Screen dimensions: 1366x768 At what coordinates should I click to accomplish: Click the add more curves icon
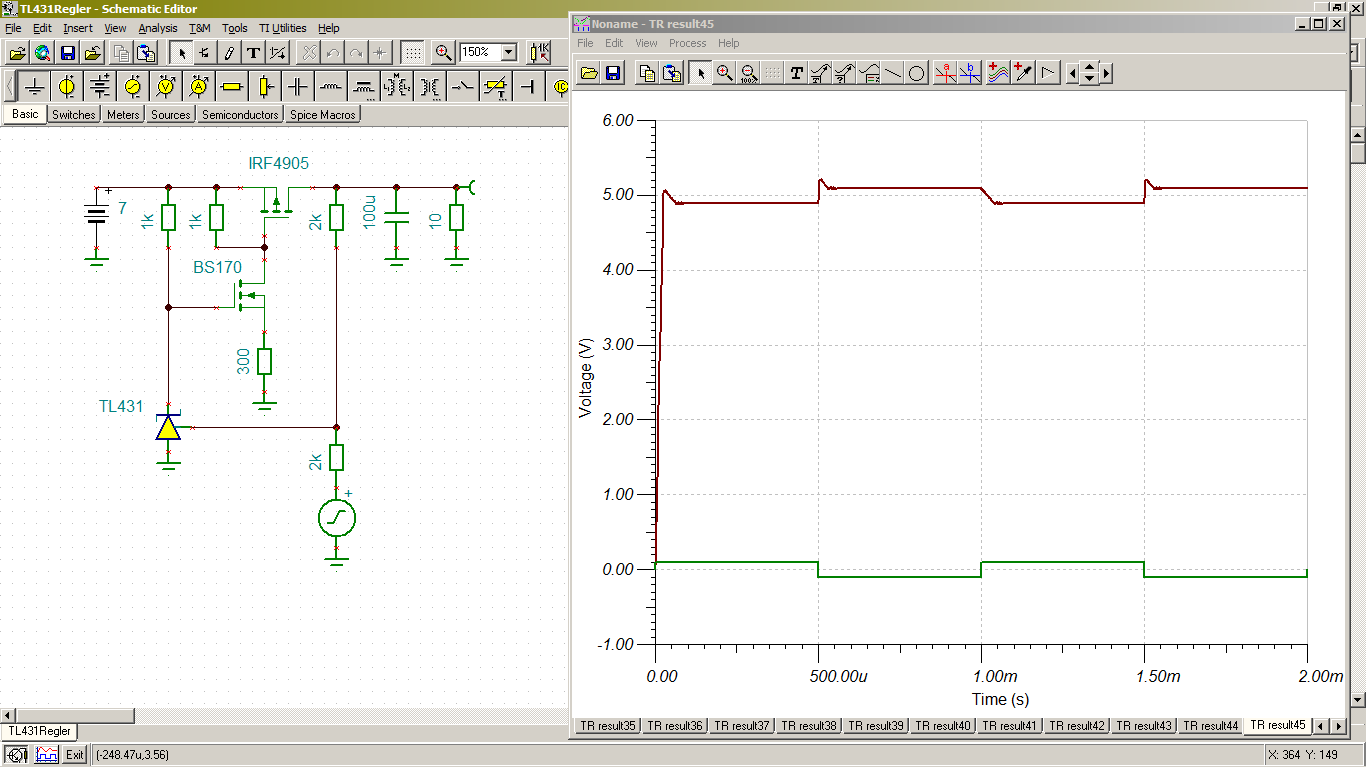click(998, 72)
